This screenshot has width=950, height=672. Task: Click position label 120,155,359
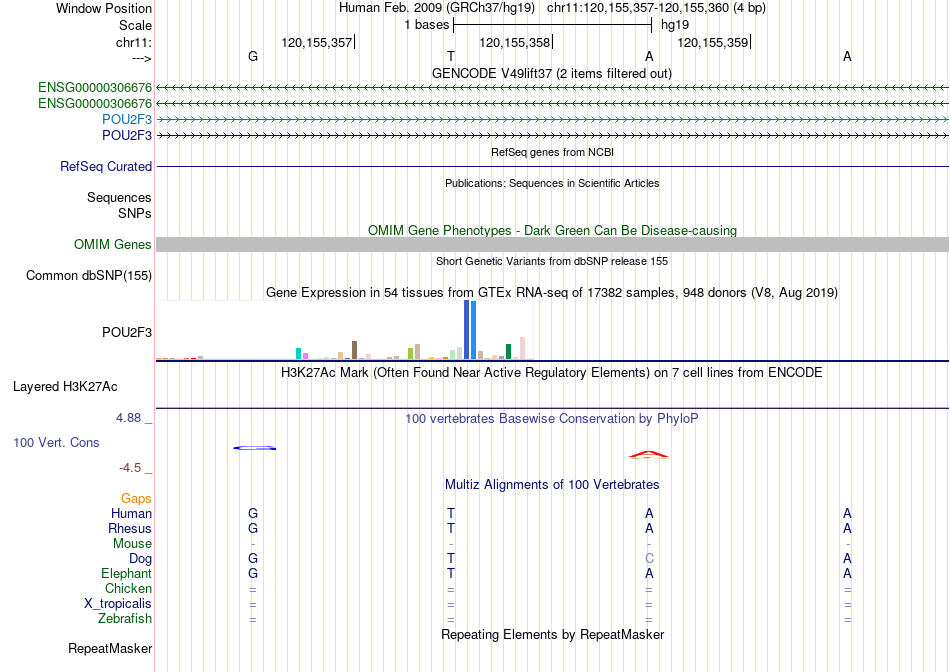tap(712, 42)
